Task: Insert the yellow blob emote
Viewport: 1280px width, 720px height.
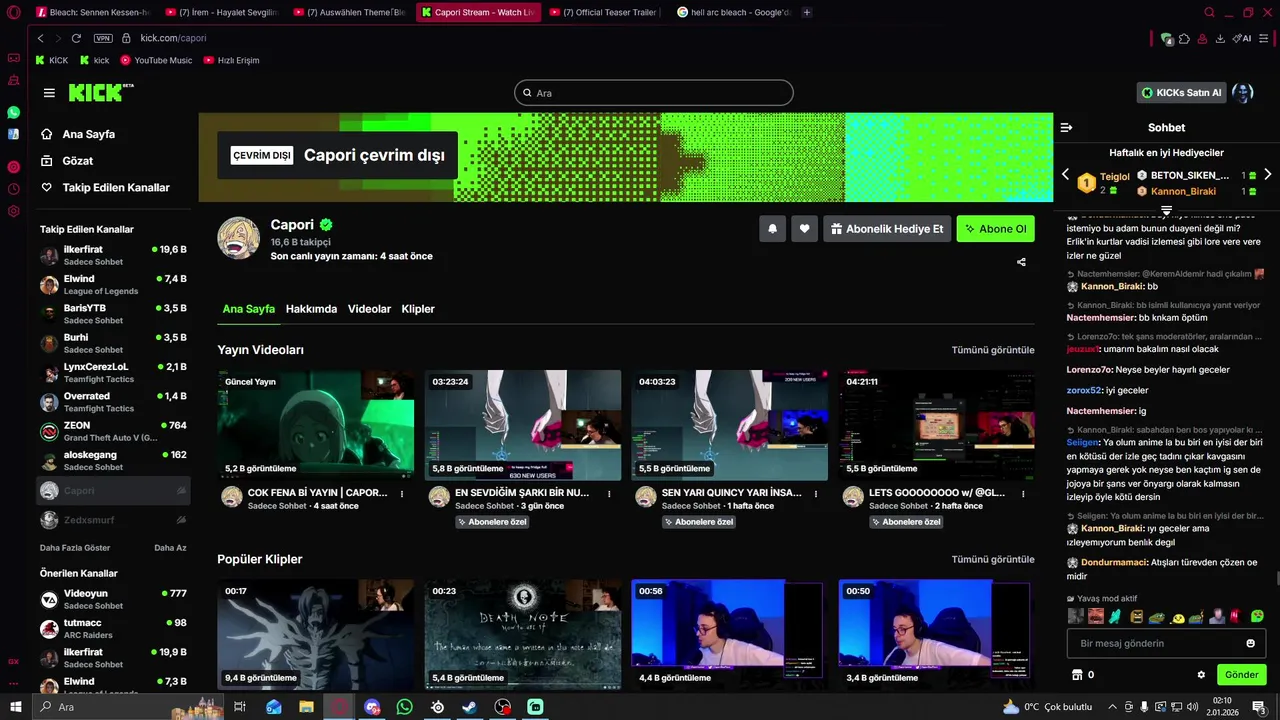Action: 1177,616
